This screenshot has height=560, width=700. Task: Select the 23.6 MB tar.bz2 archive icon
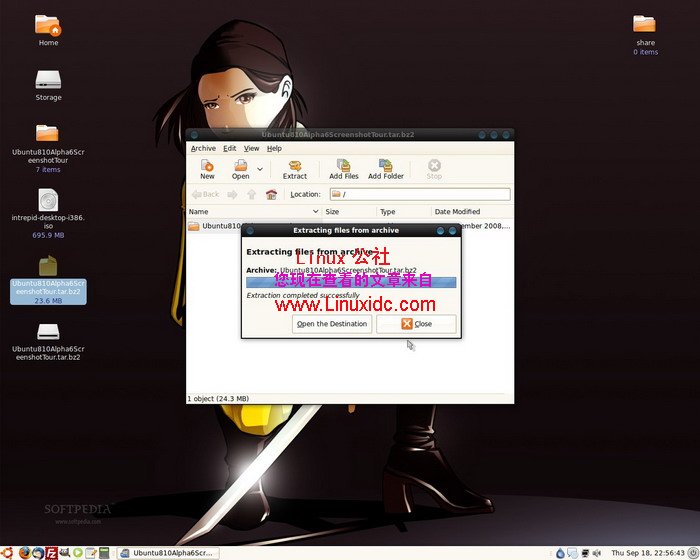click(x=48, y=280)
